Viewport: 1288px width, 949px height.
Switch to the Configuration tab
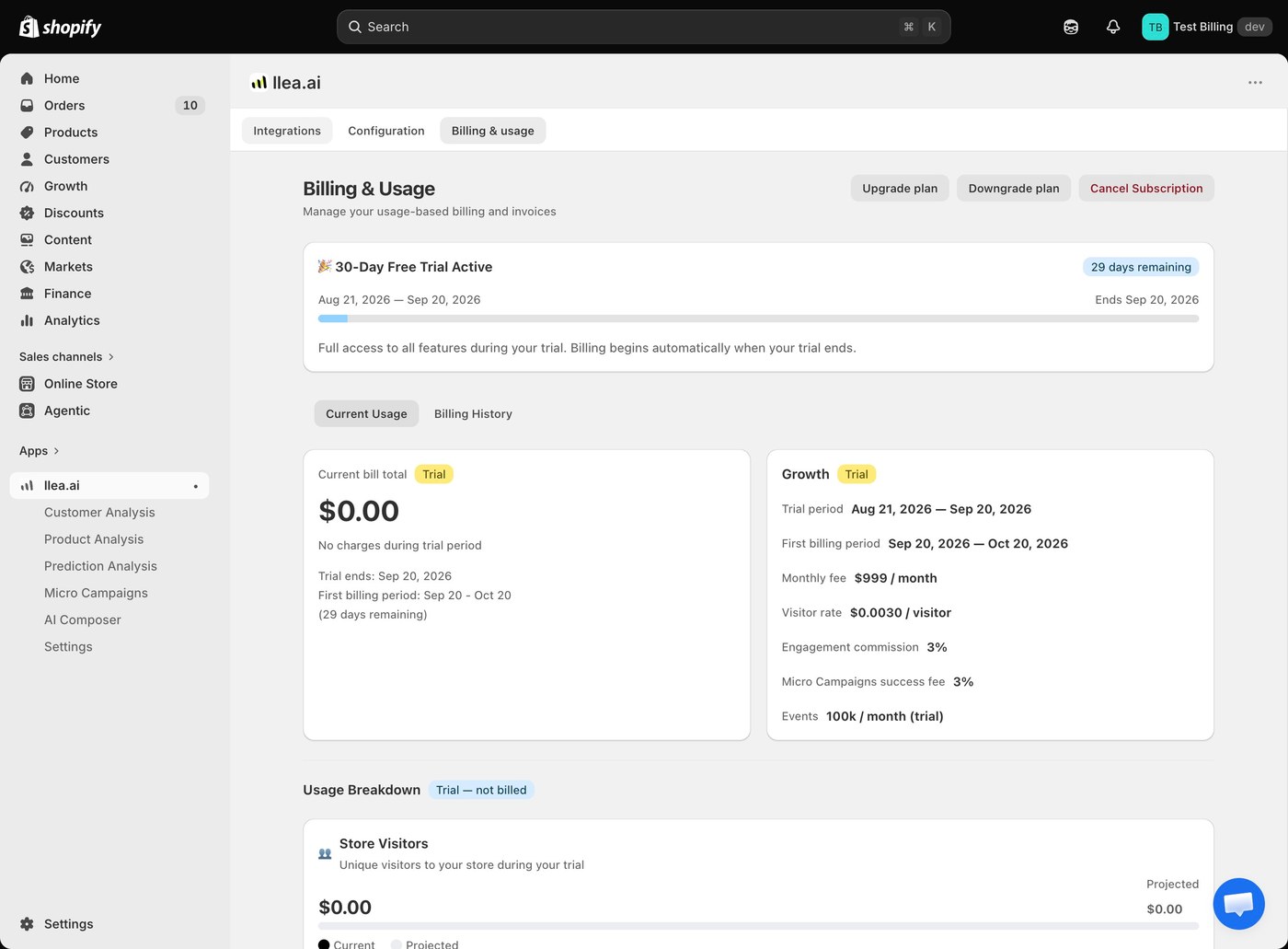coord(386,131)
